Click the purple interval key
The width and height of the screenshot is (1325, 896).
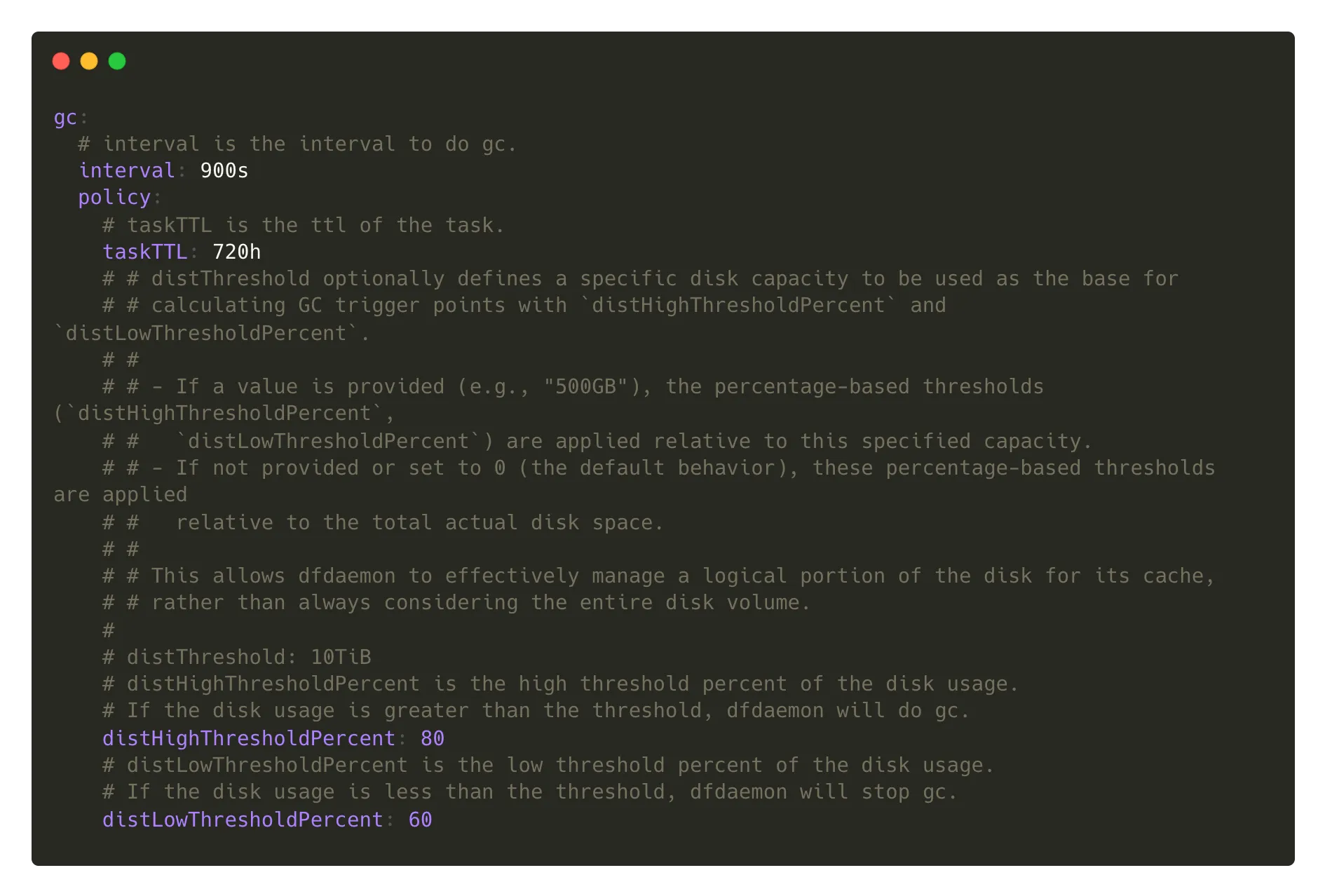click(126, 170)
